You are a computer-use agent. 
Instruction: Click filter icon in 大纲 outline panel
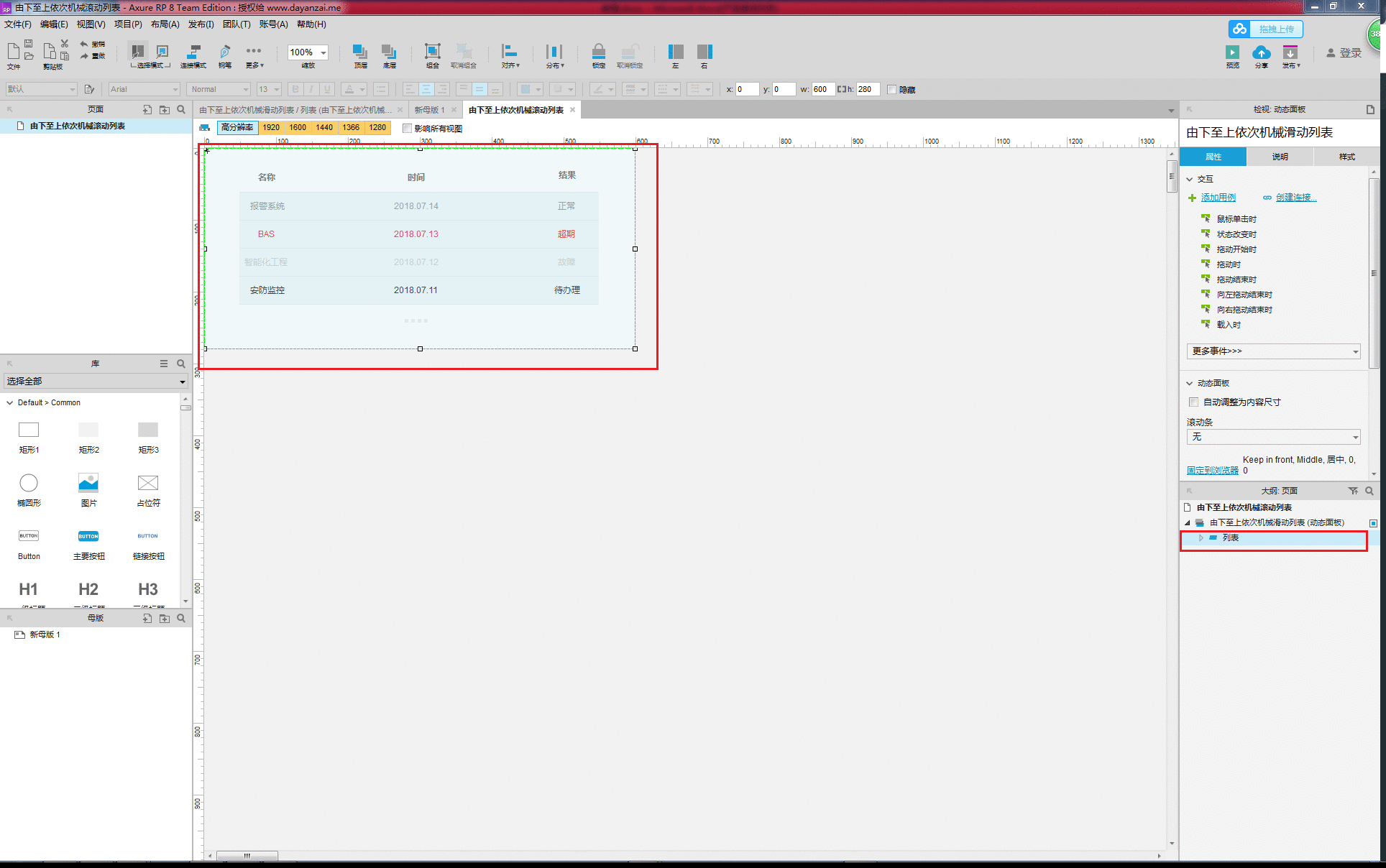point(1353,491)
